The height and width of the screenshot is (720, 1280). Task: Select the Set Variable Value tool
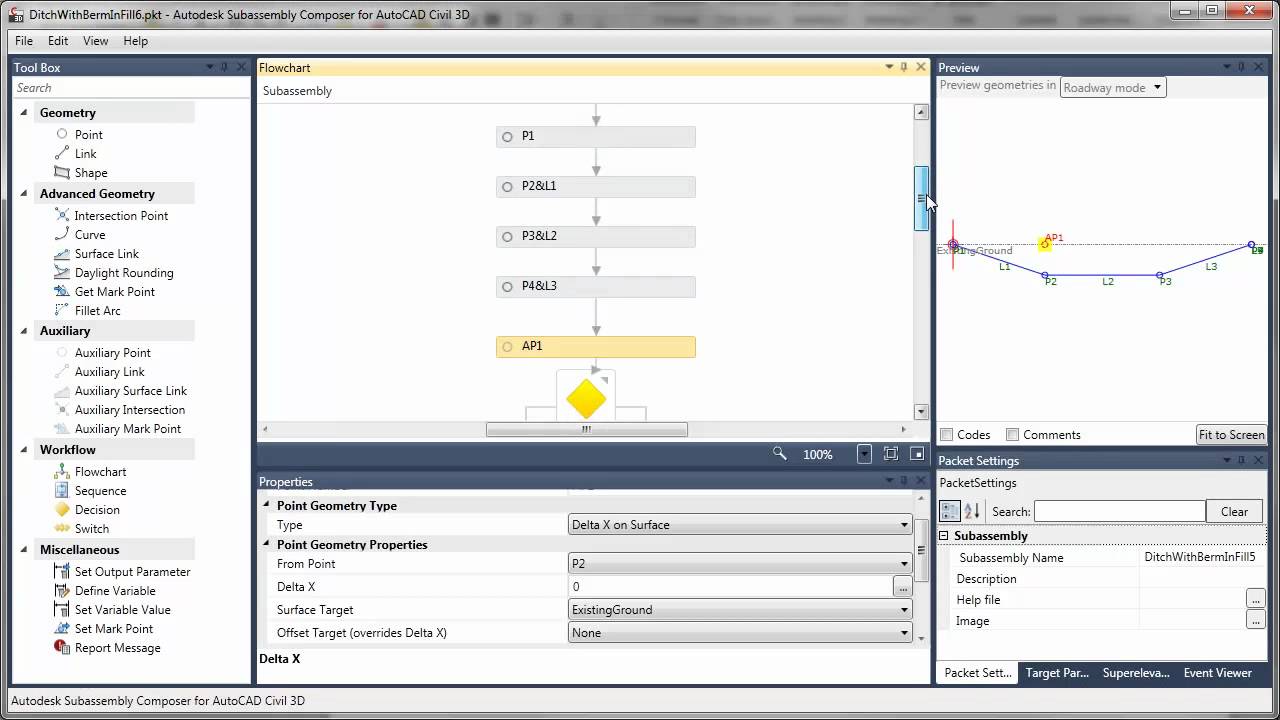coord(113,609)
